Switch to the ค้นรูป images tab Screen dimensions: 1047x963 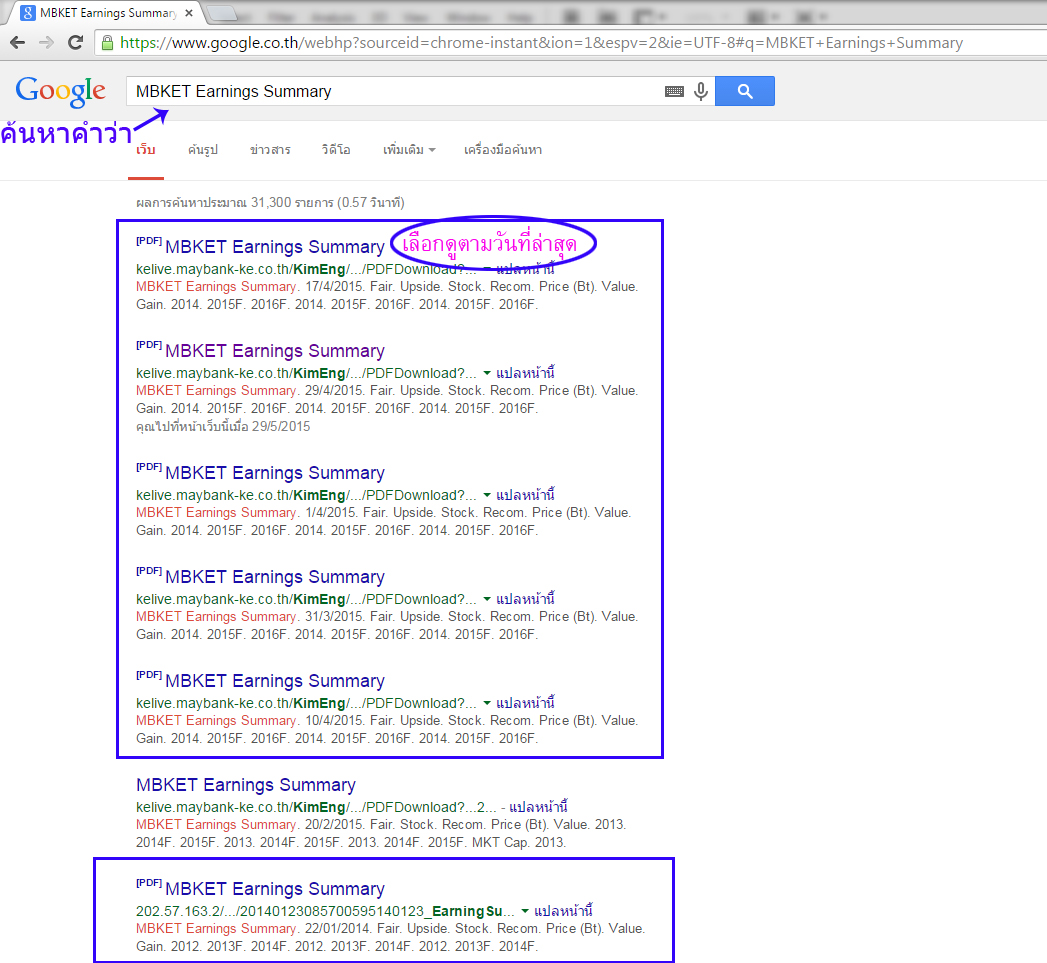tap(202, 150)
